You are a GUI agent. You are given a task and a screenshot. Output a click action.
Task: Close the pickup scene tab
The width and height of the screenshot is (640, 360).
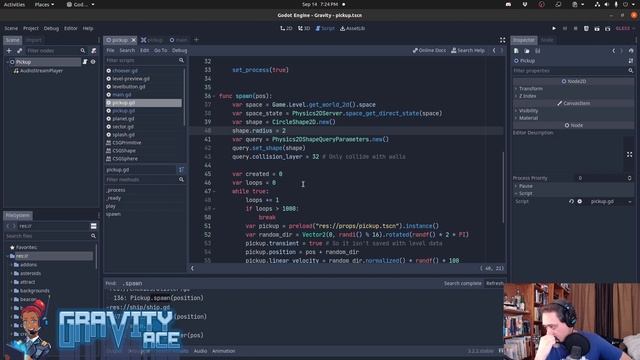tap(133, 40)
